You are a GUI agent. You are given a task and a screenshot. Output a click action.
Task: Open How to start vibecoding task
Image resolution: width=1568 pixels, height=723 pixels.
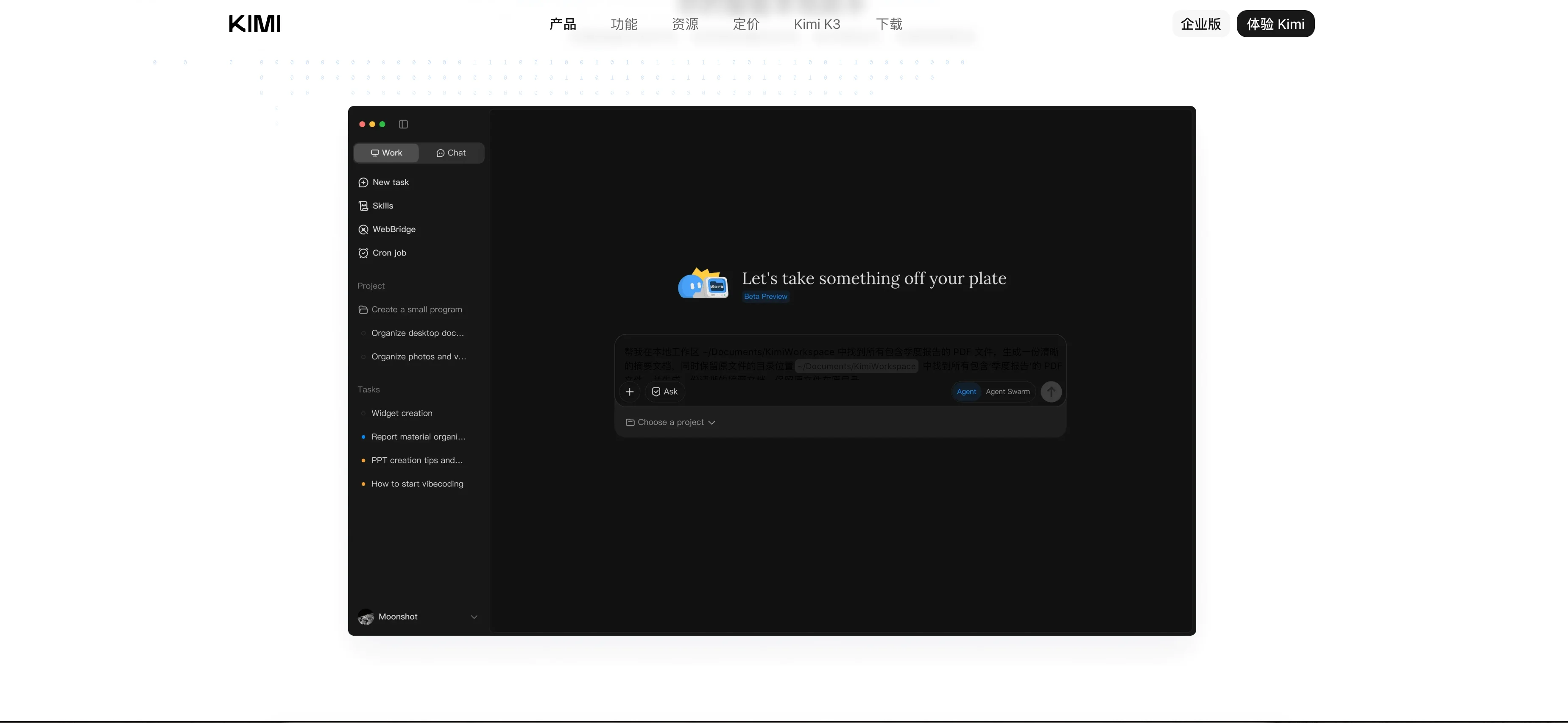417,484
